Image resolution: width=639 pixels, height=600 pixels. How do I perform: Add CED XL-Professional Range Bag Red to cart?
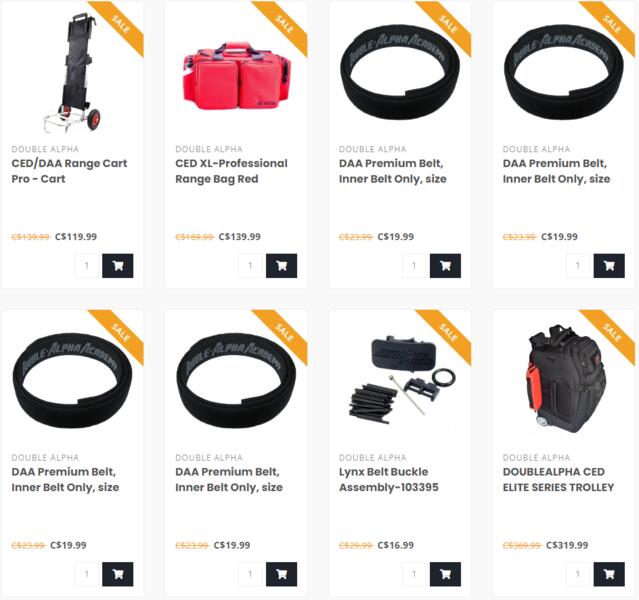click(x=281, y=266)
